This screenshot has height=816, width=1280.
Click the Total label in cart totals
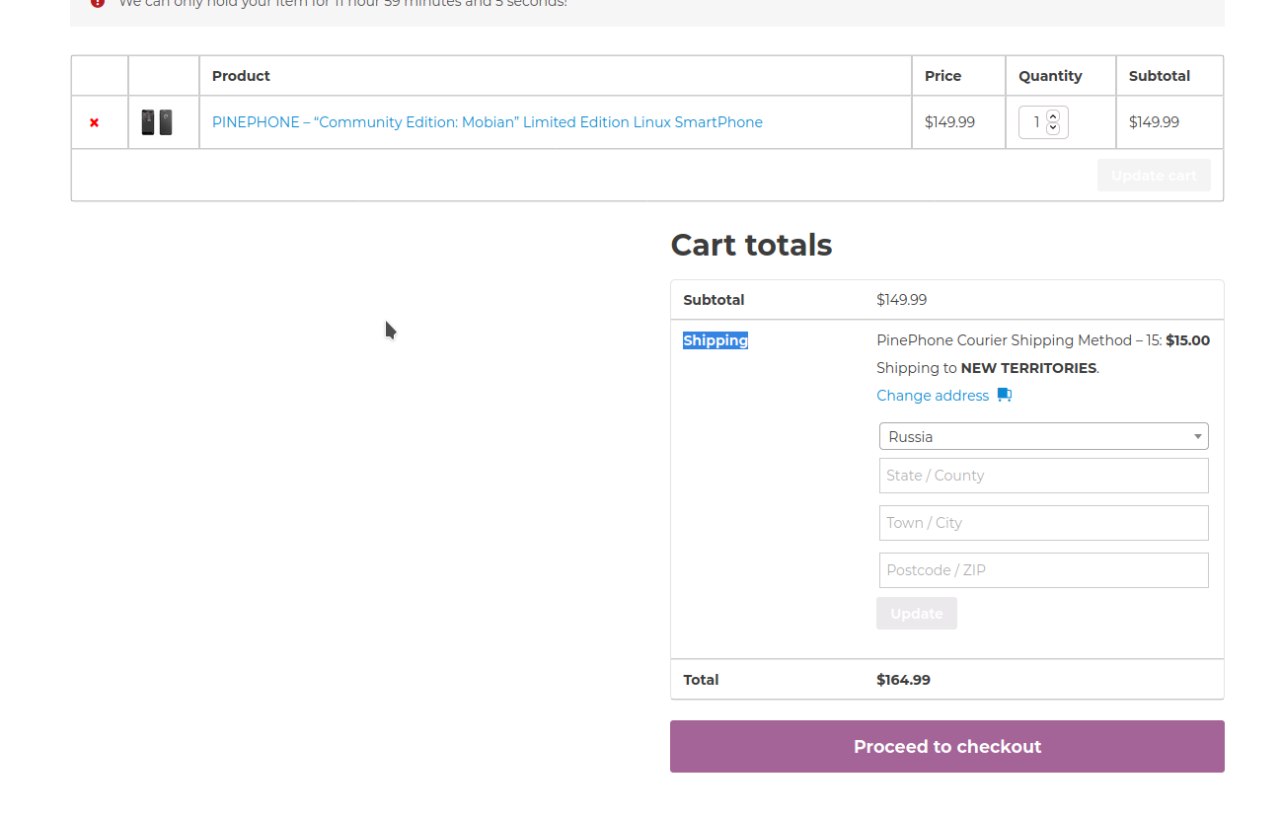[x=701, y=680]
